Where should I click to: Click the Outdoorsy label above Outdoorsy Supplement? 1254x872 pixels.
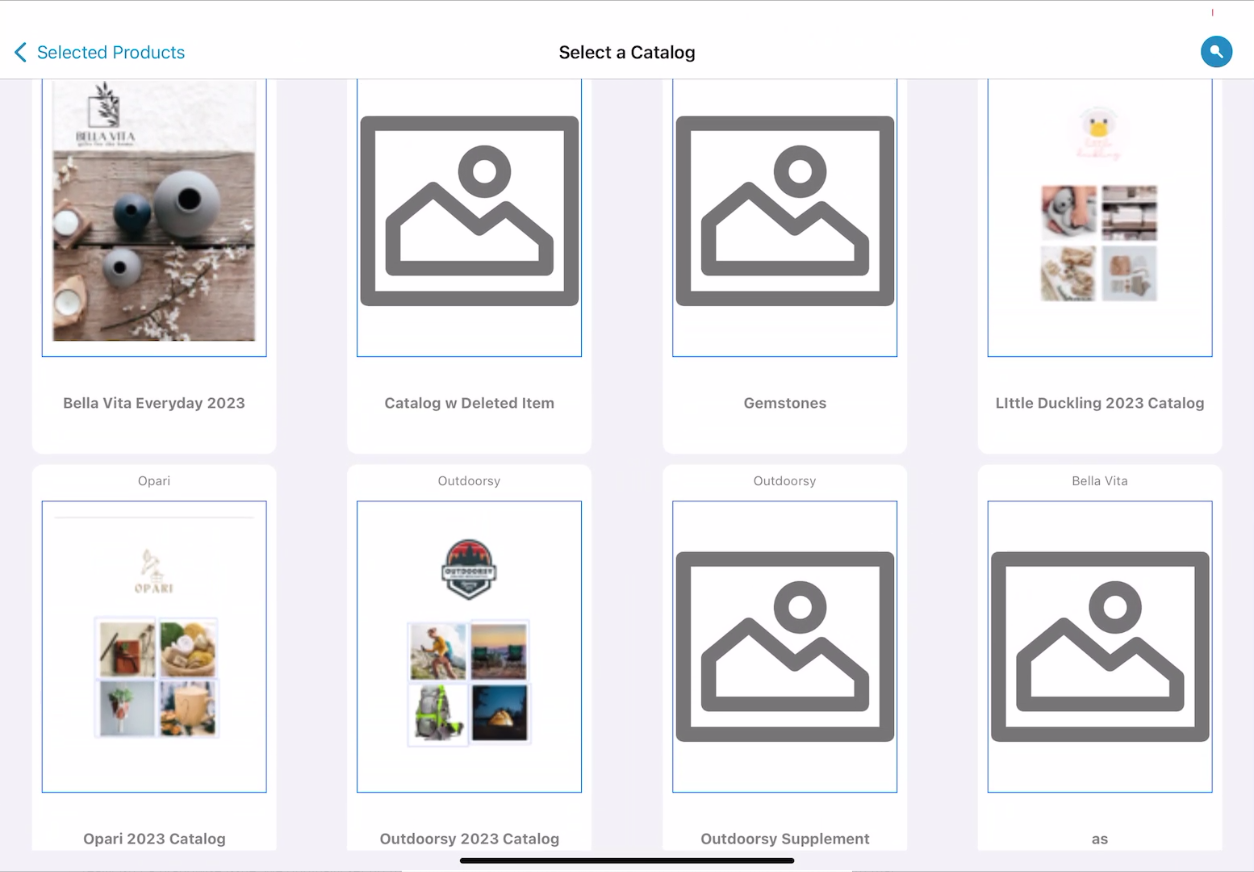[785, 481]
